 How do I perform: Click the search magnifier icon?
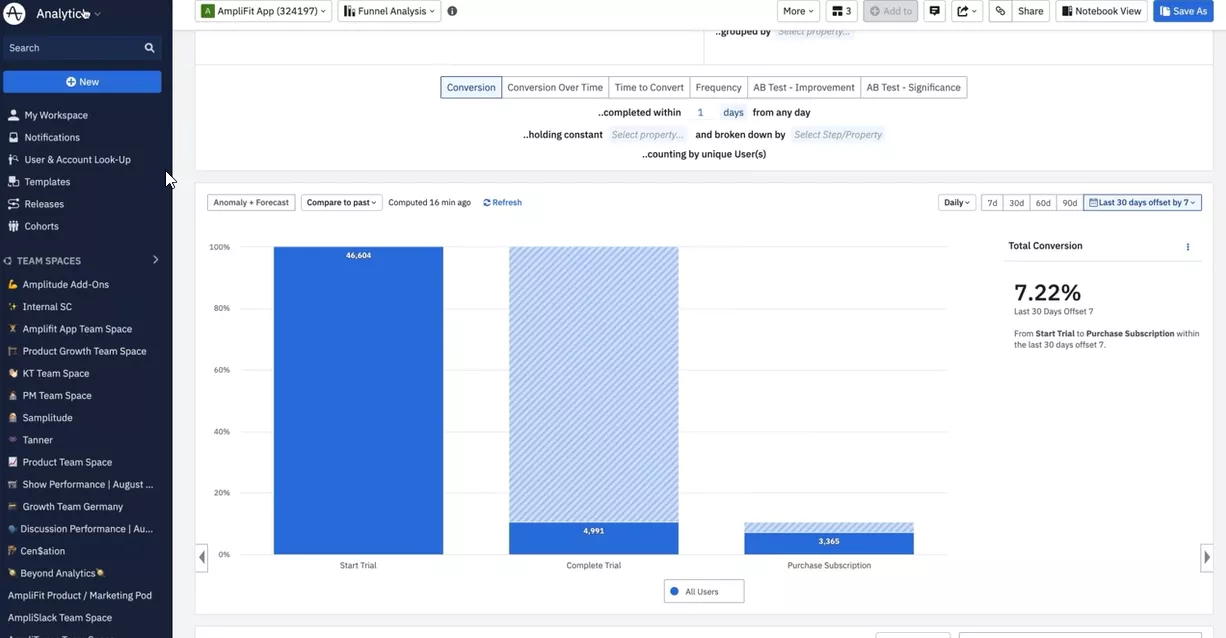[149, 48]
